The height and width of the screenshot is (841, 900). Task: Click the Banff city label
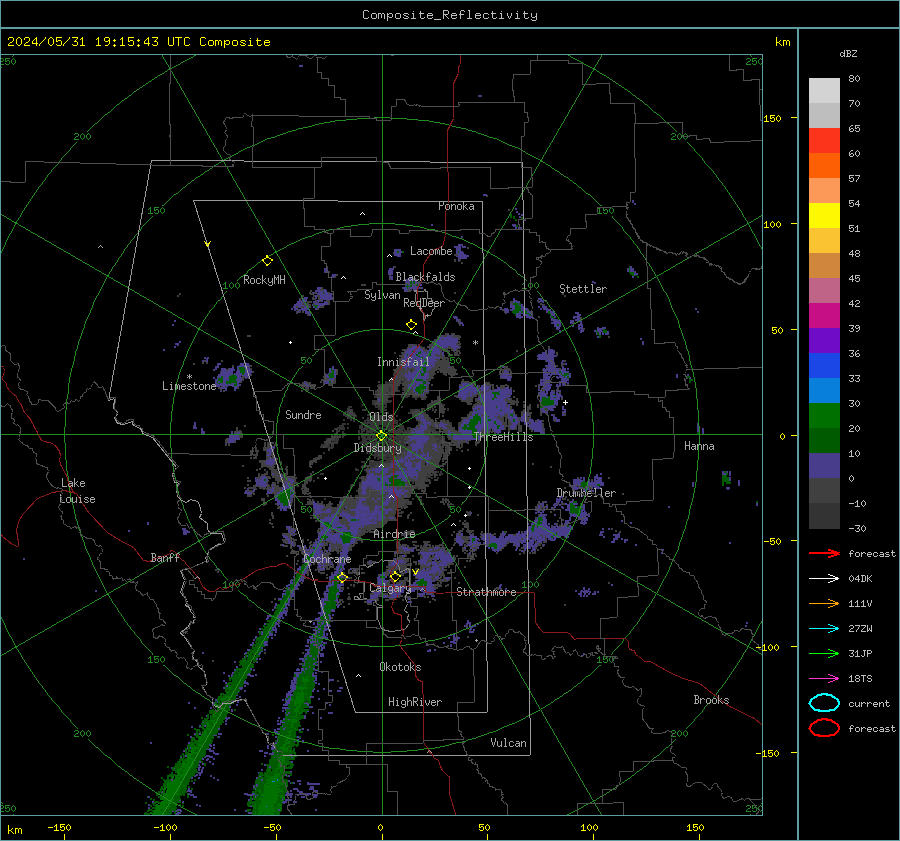pyautogui.click(x=165, y=558)
